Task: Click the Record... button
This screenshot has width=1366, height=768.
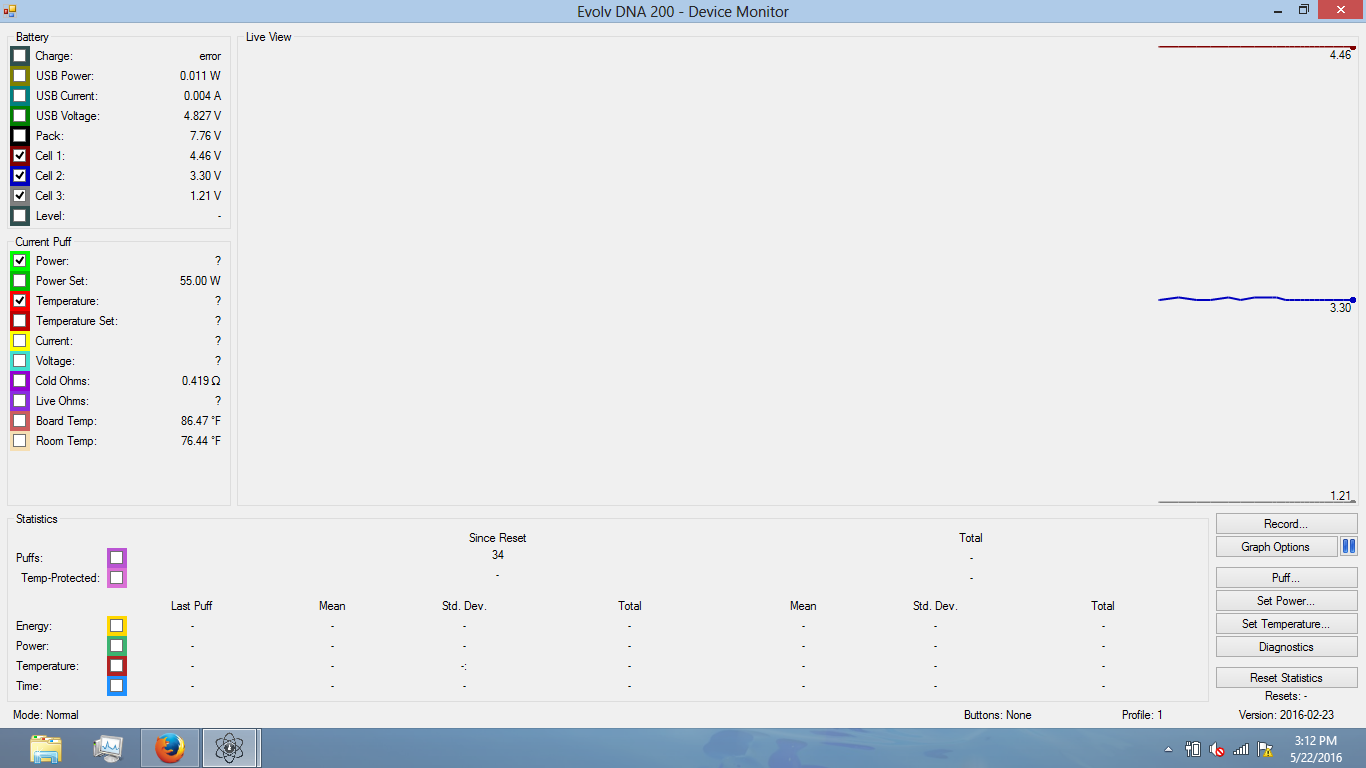Action: [x=1286, y=524]
